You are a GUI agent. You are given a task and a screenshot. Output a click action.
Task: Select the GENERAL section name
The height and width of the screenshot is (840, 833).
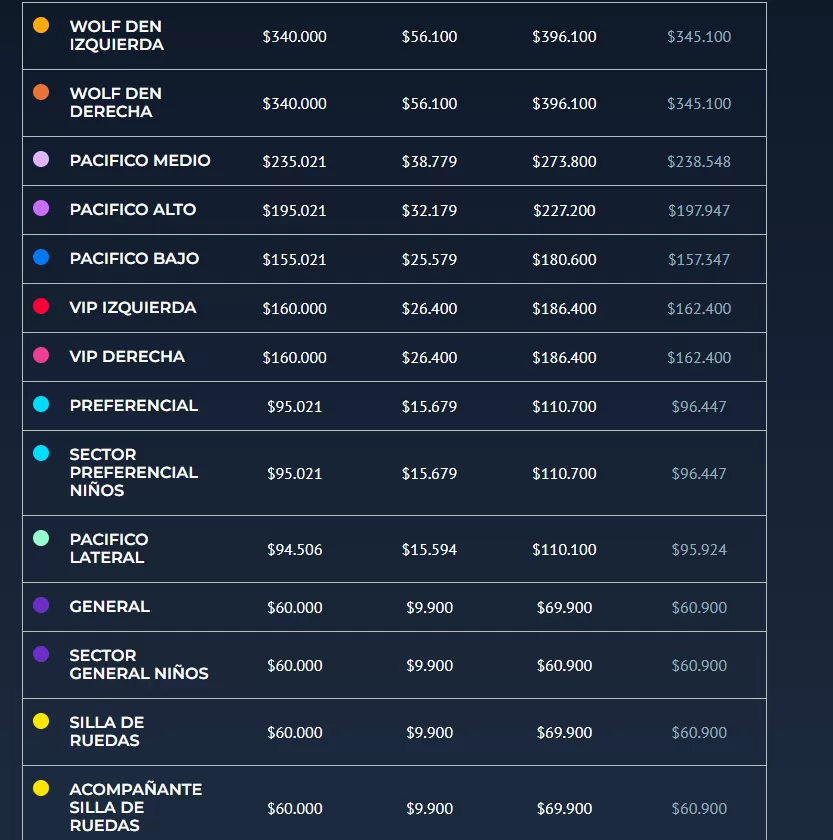[x=110, y=607]
